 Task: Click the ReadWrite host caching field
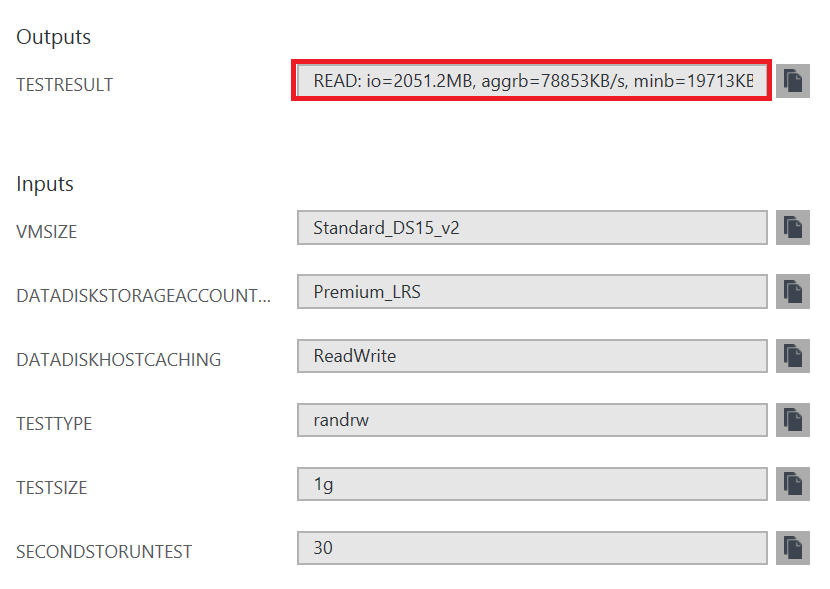click(x=532, y=356)
